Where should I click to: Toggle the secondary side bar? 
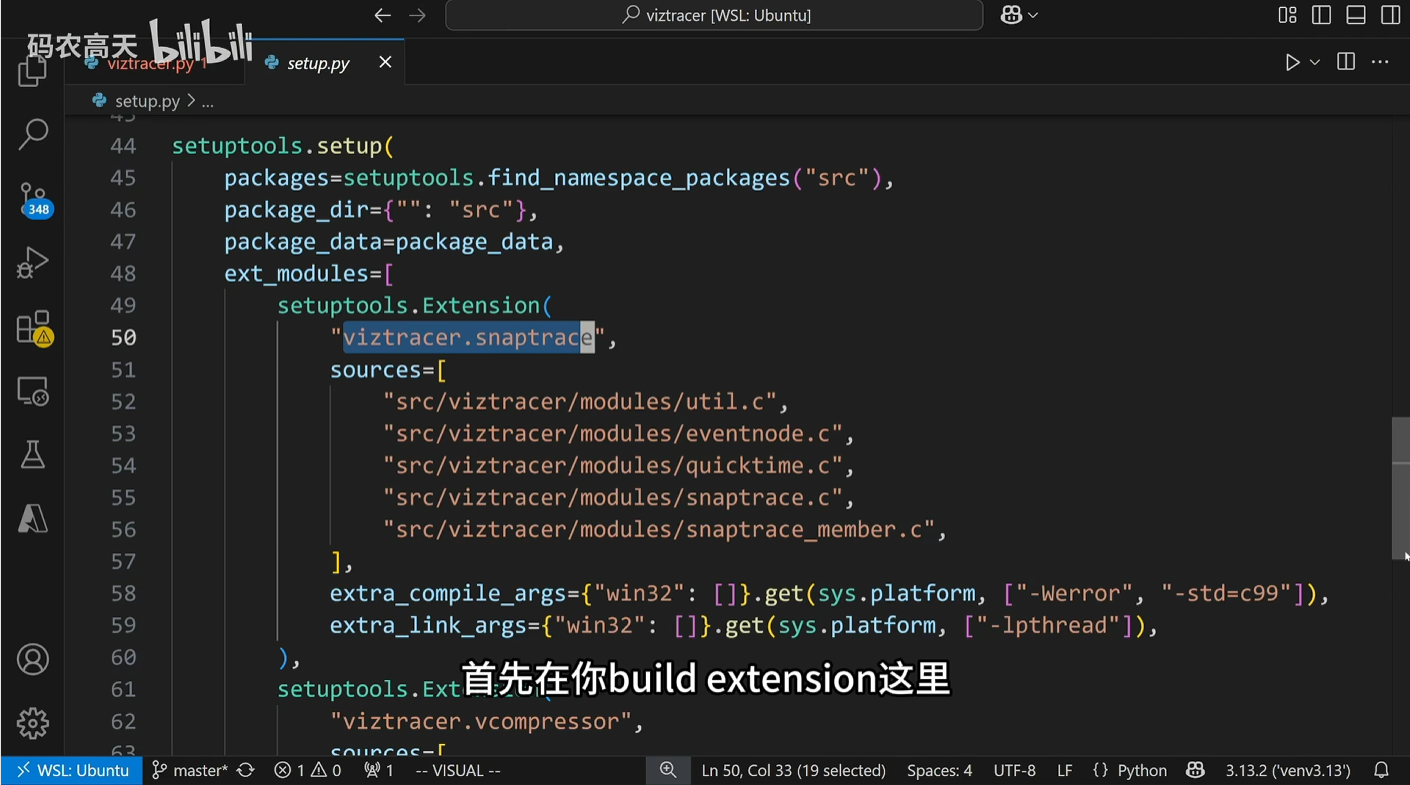click(1390, 15)
